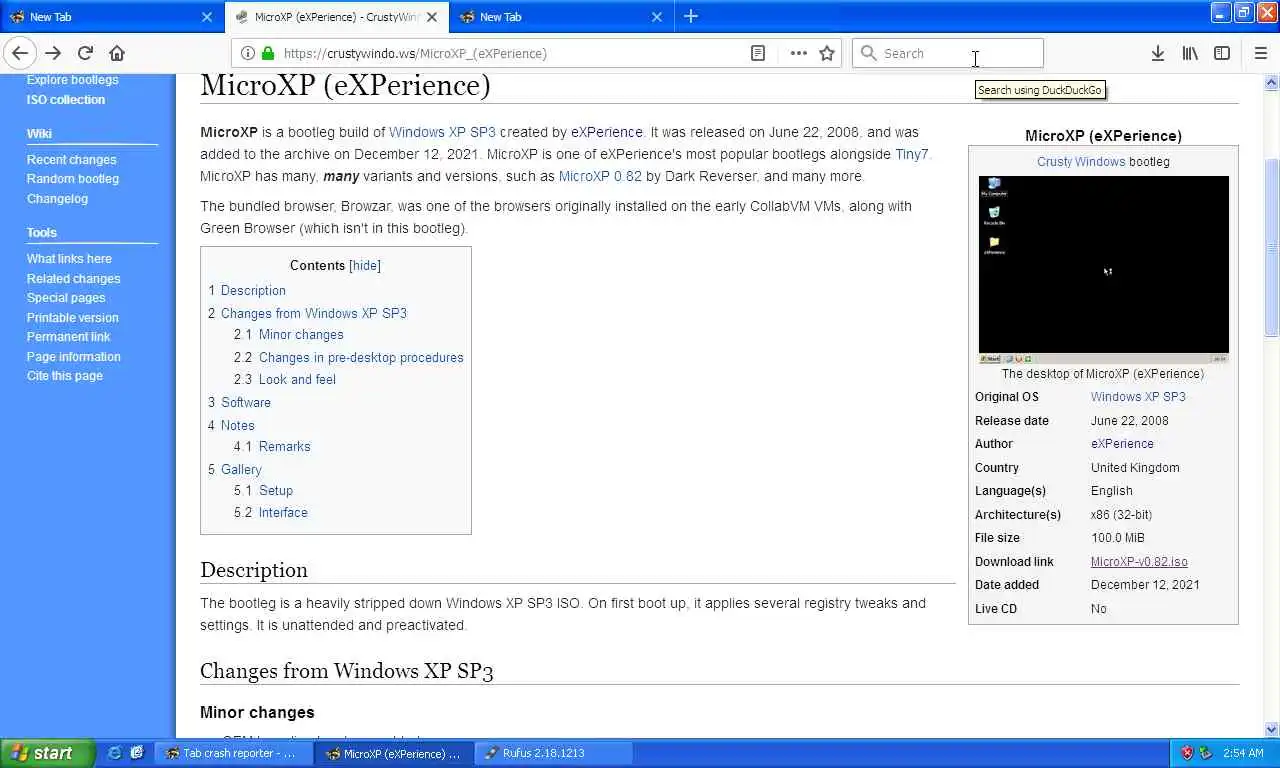Screen dimensions: 1280x768
Task: Open the MicroXP desktop screenshot thumbnail
Action: click(1103, 270)
